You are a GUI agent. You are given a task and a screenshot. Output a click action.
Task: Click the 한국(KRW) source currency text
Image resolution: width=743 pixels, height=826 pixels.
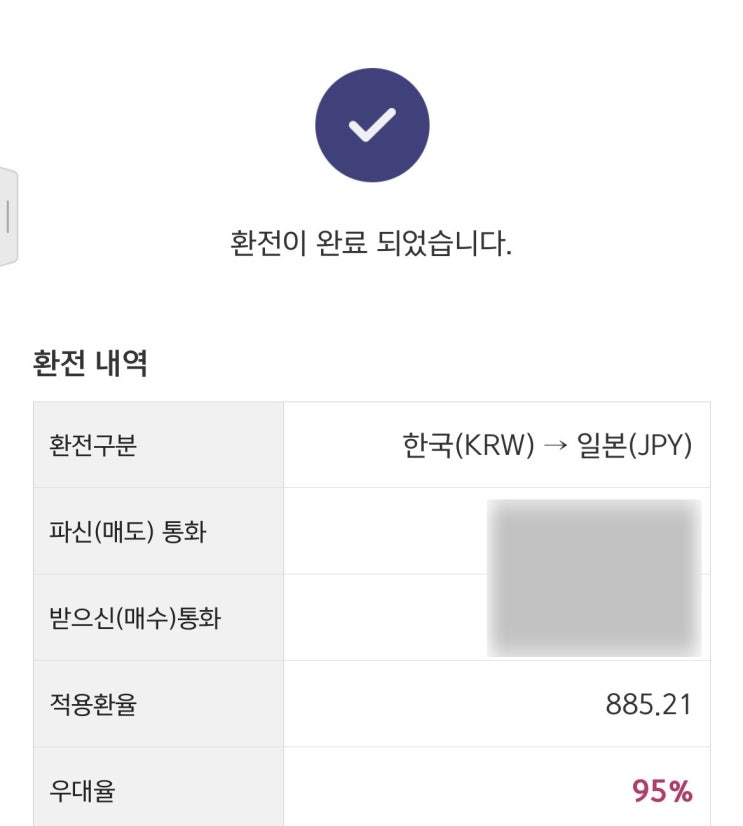click(x=468, y=446)
